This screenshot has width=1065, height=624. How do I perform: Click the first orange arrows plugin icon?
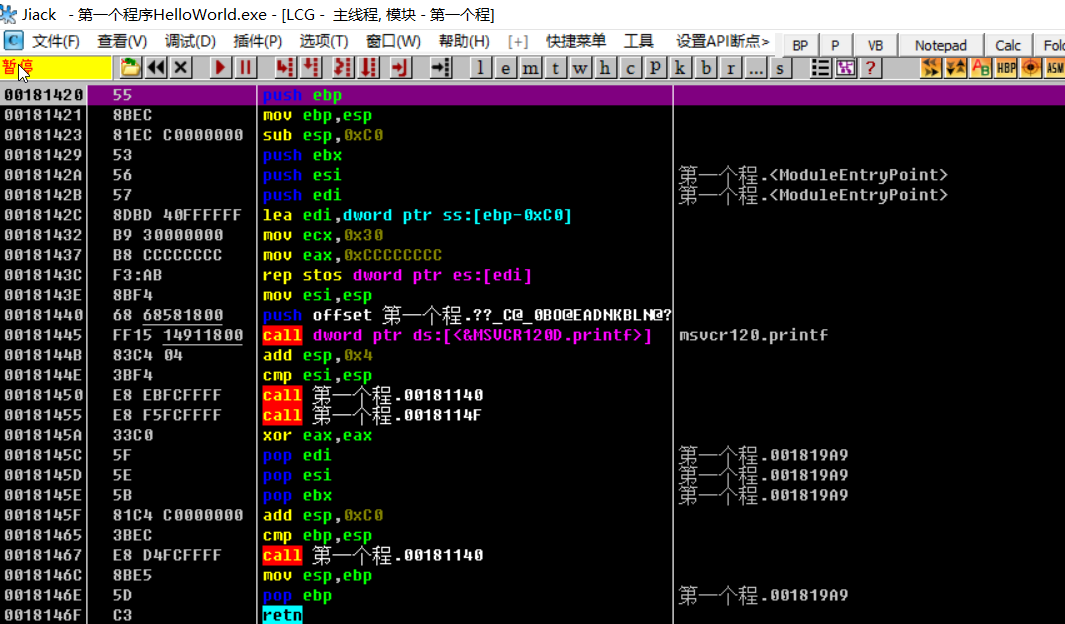click(931, 68)
